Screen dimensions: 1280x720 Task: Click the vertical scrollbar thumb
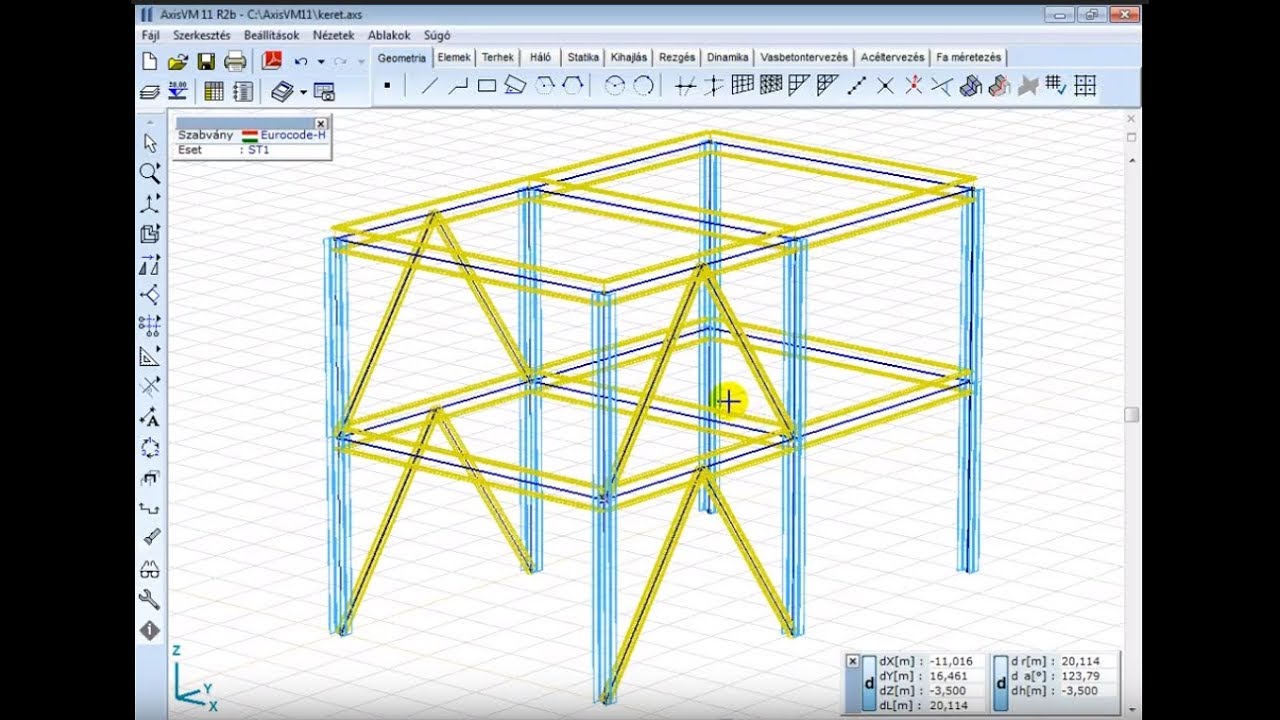pos(1131,414)
